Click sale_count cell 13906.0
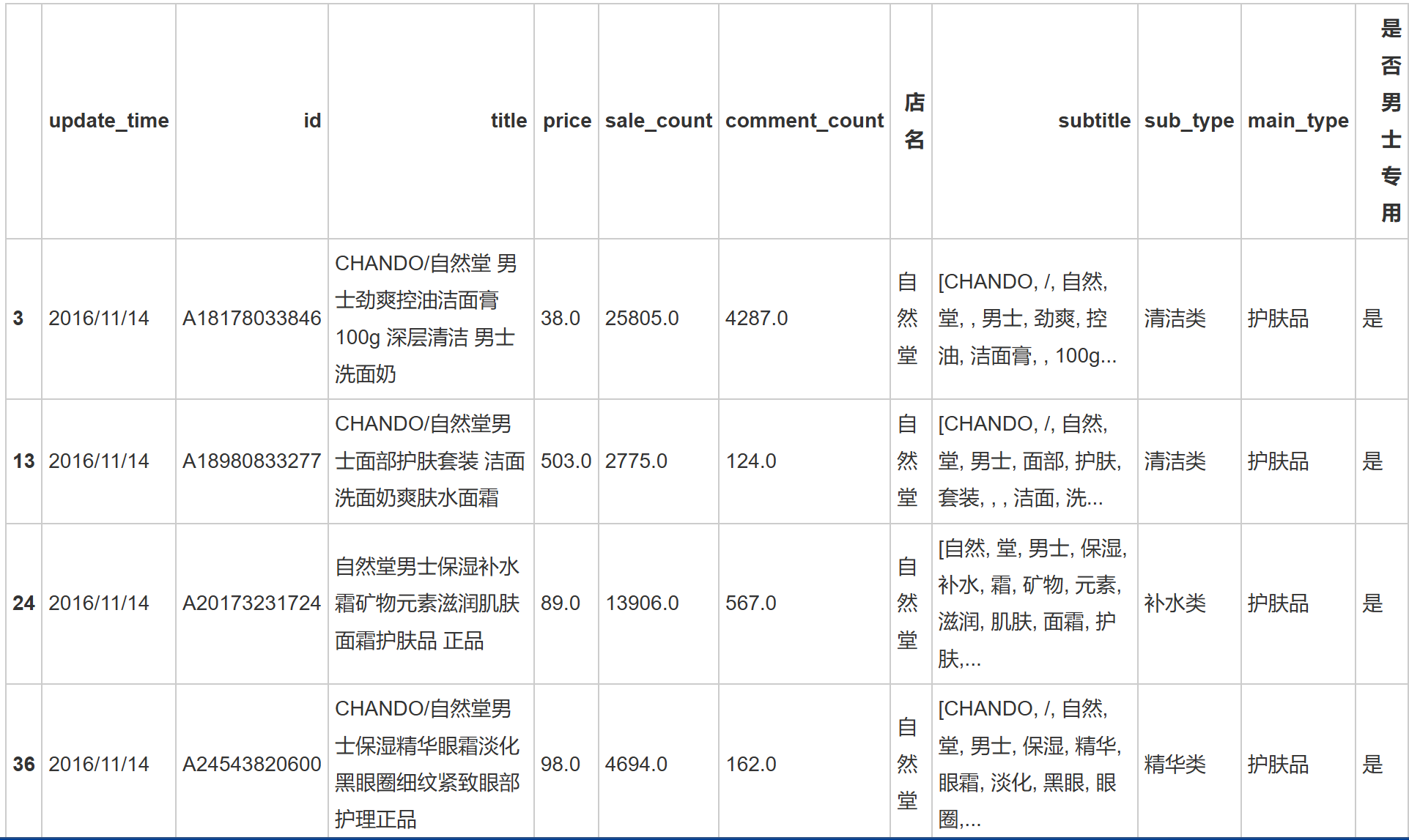This screenshot has width=1409, height=840. coord(658,603)
